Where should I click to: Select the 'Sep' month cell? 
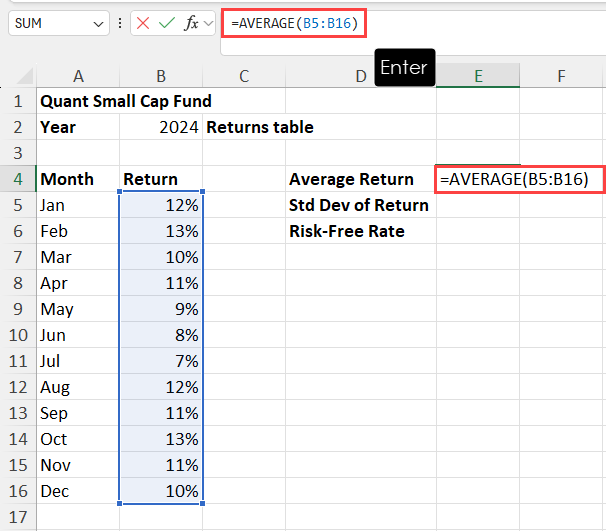[x=78, y=413]
